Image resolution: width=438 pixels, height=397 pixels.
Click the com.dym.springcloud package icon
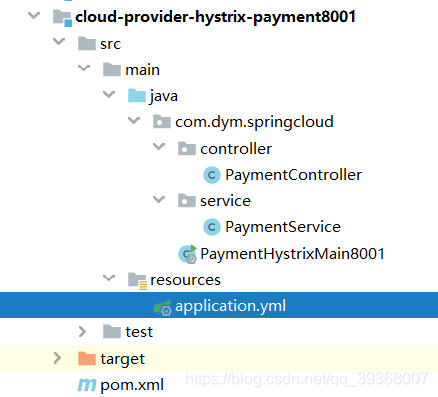coord(162,122)
